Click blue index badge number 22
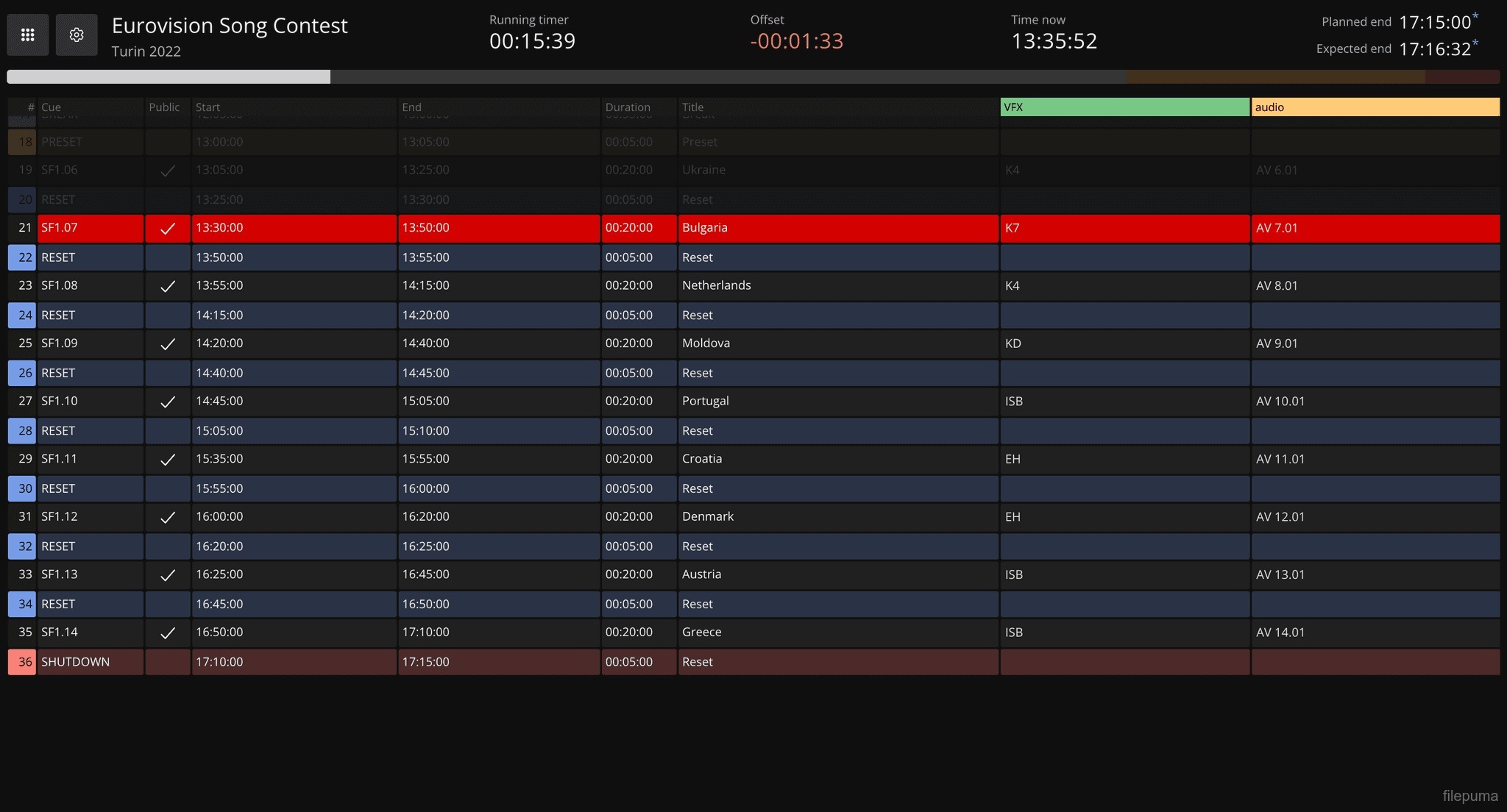This screenshot has height=812, width=1507. (x=23, y=257)
